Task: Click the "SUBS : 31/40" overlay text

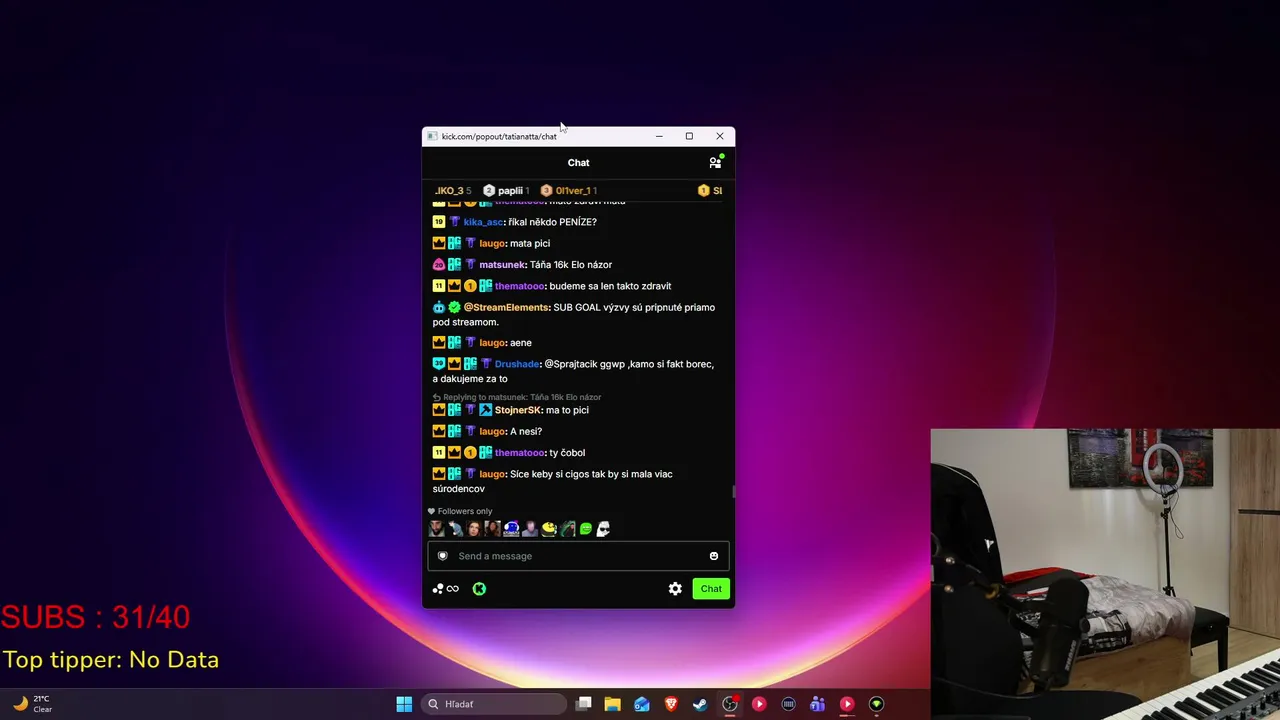Action: pos(96,617)
